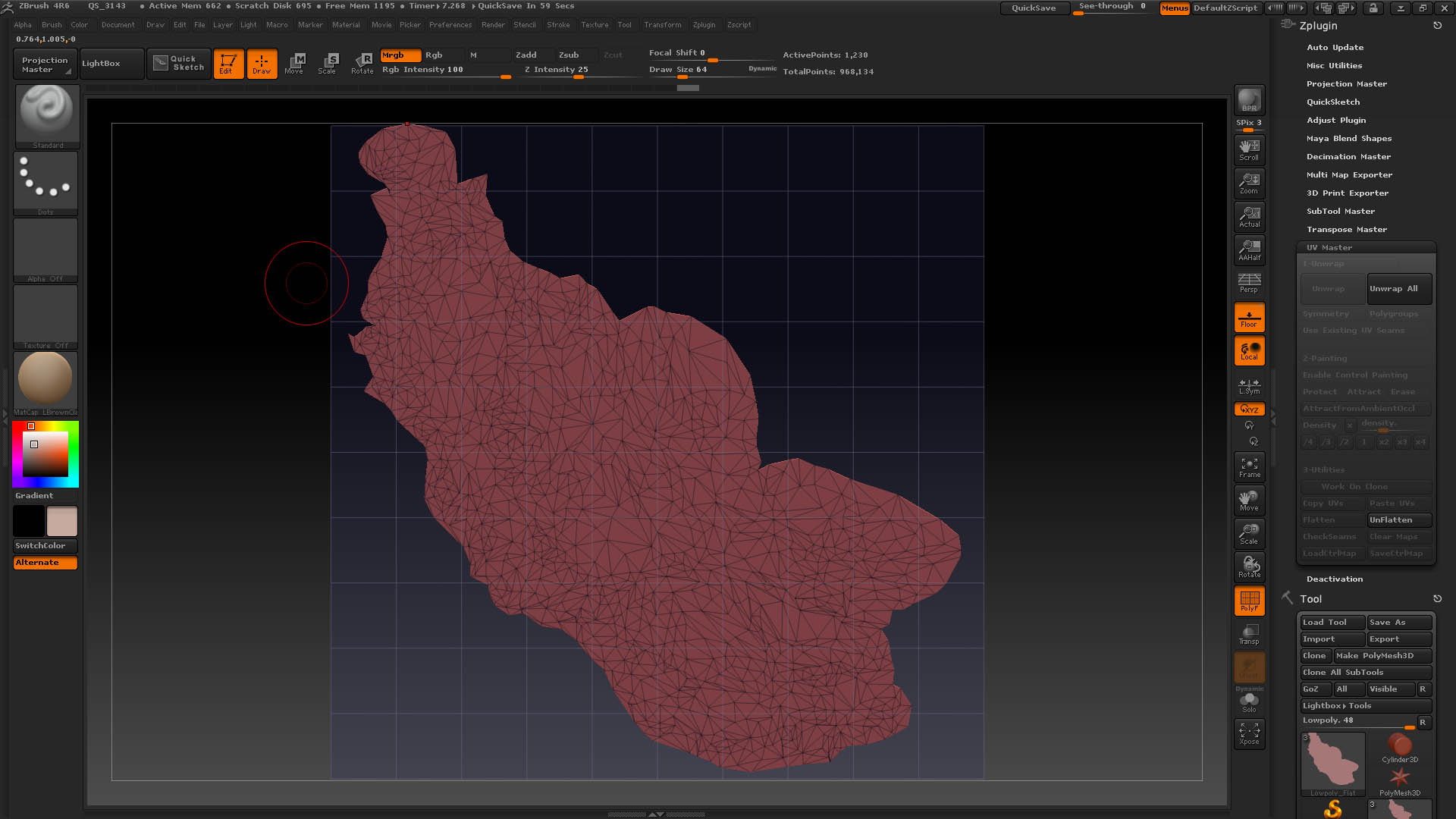Select the Zoom magnifier tool
This screenshot has width=1456, height=819.
pyautogui.click(x=1249, y=183)
